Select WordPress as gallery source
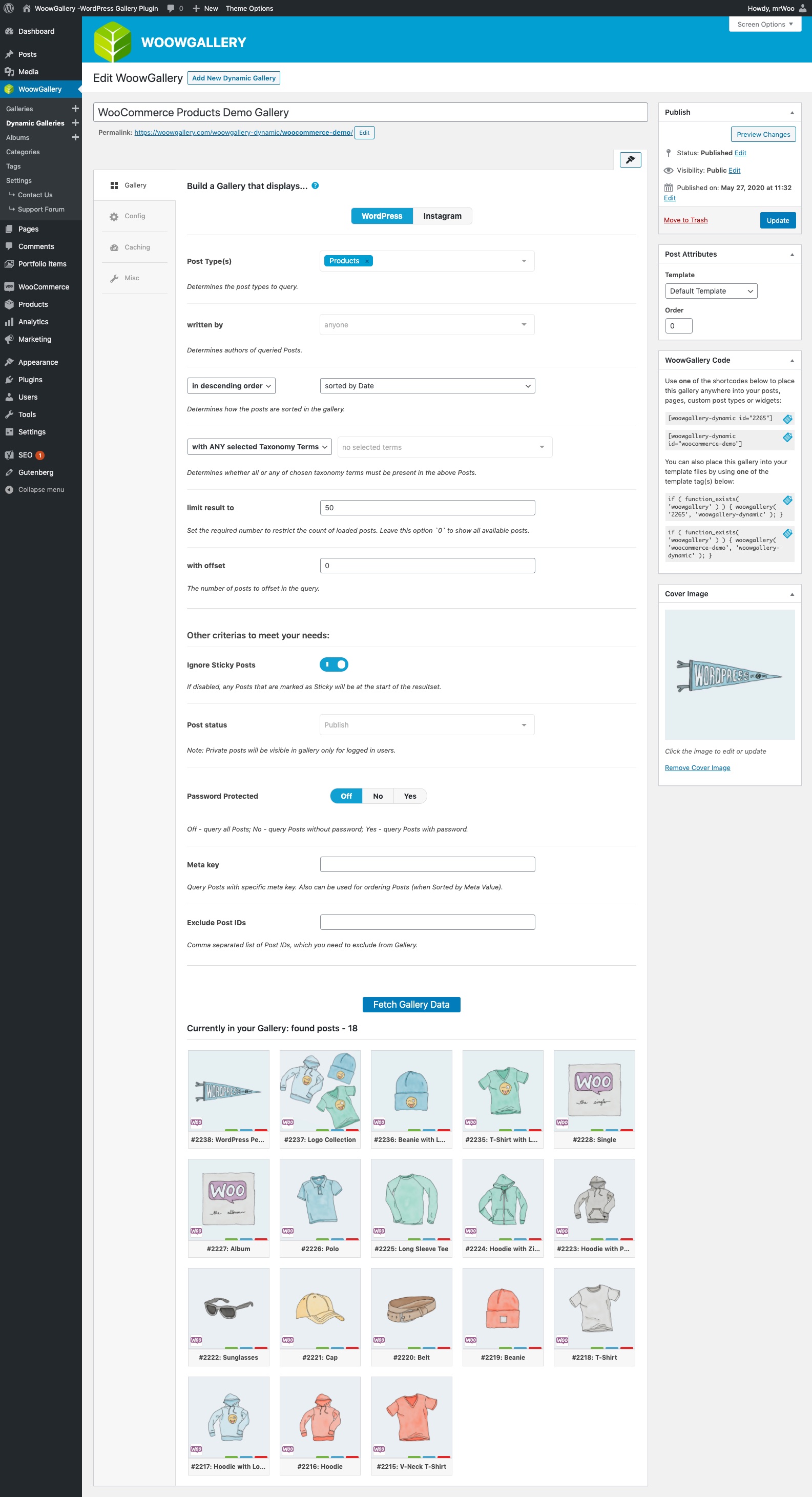 point(381,216)
